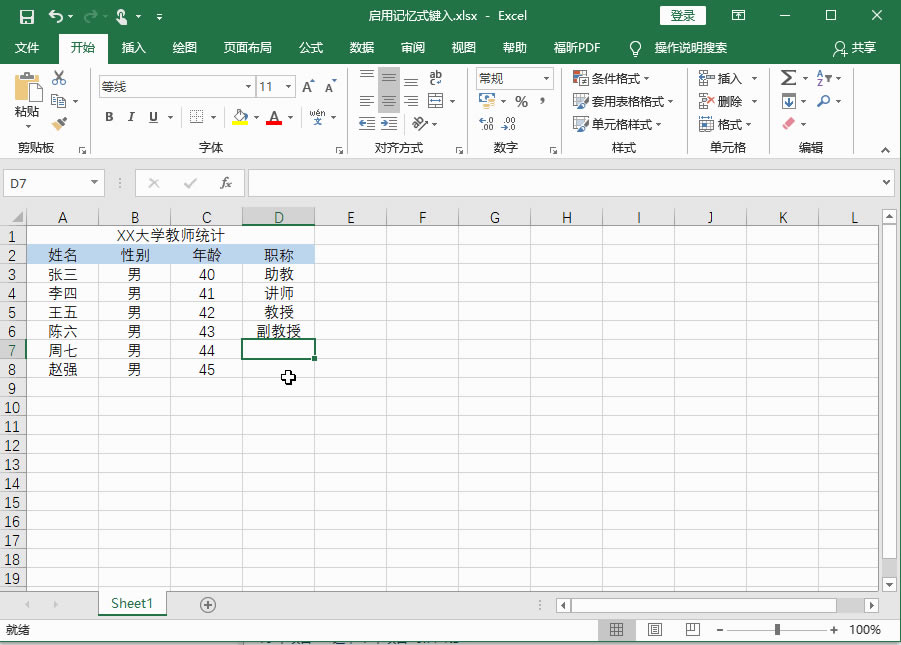Click the Increase Decimal icon
This screenshot has height=645, width=901.
(x=486, y=122)
